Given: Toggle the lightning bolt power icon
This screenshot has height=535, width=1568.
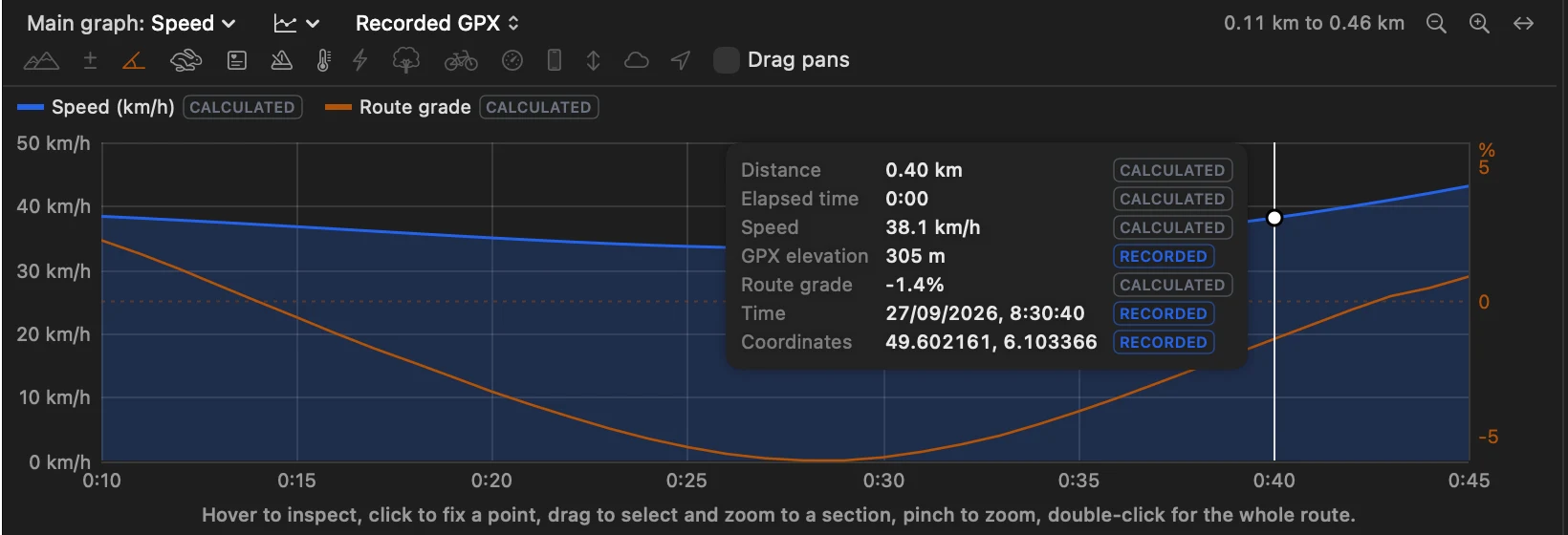Looking at the screenshot, I should (x=360, y=61).
